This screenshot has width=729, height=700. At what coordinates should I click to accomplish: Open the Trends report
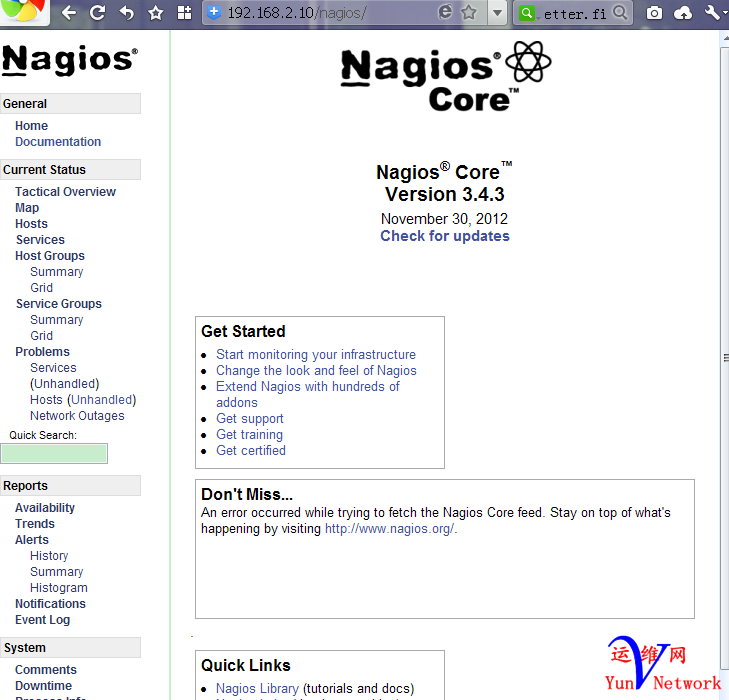pyautogui.click(x=35, y=524)
